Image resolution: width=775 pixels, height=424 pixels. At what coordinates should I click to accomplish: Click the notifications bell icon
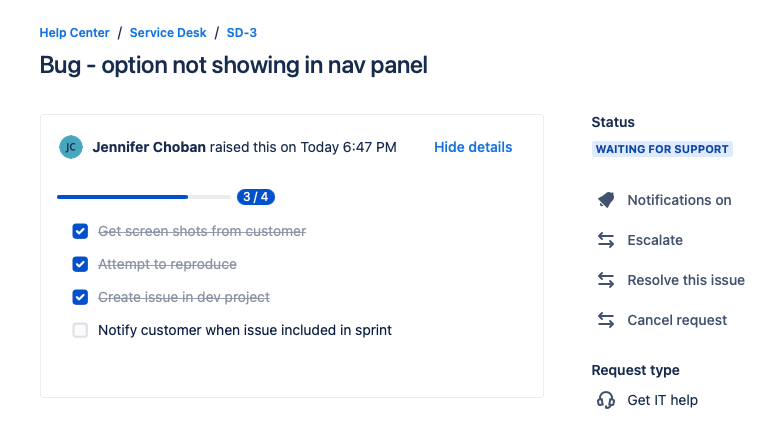pos(606,200)
